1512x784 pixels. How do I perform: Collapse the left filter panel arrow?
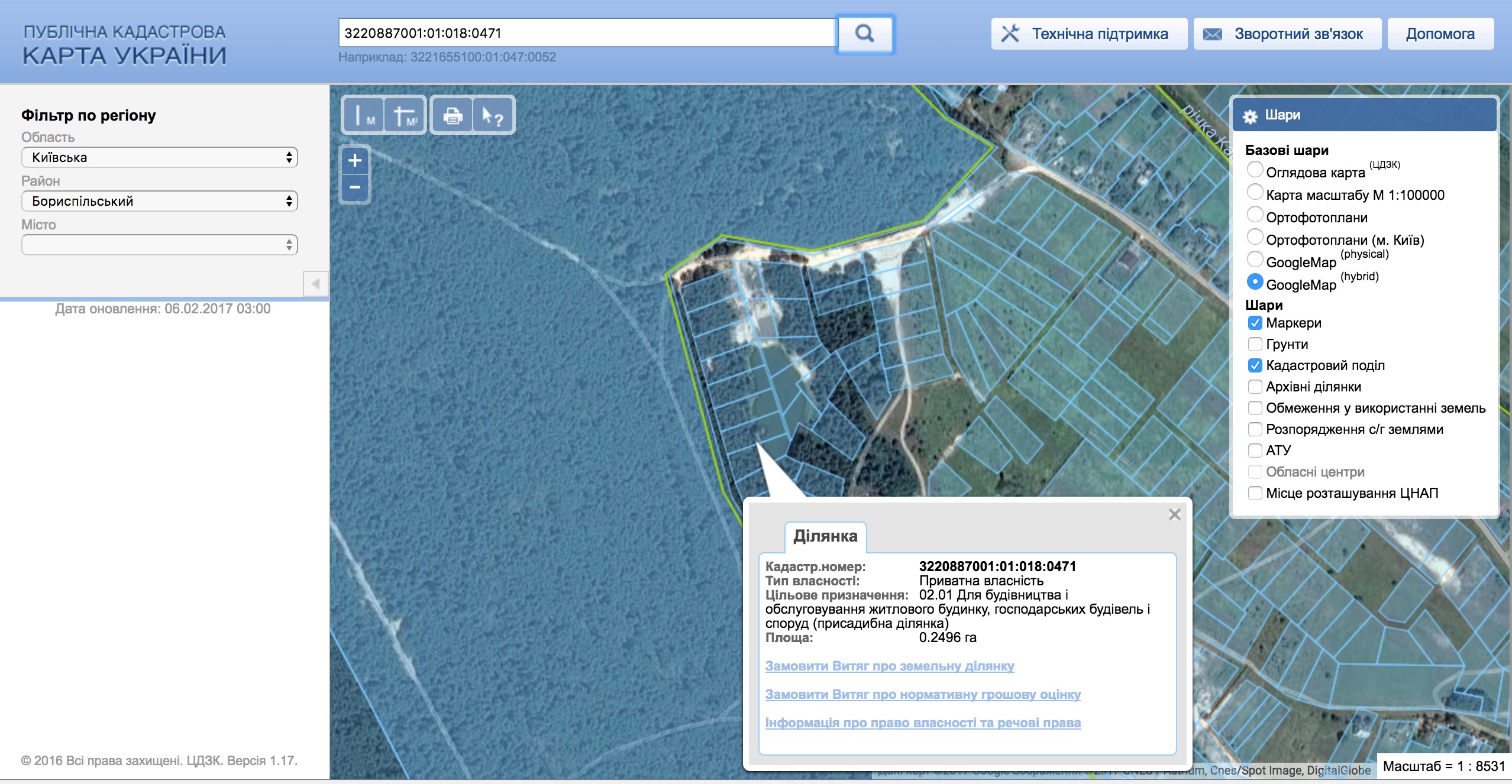pyautogui.click(x=316, y=284)
